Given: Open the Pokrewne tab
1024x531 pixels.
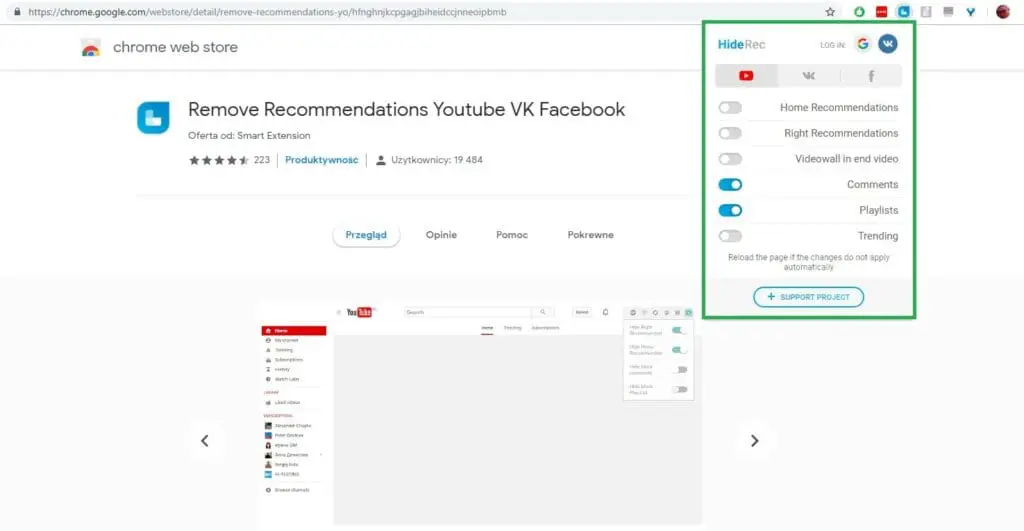Looking at the screenshot, I should click(x=590, y=235).
